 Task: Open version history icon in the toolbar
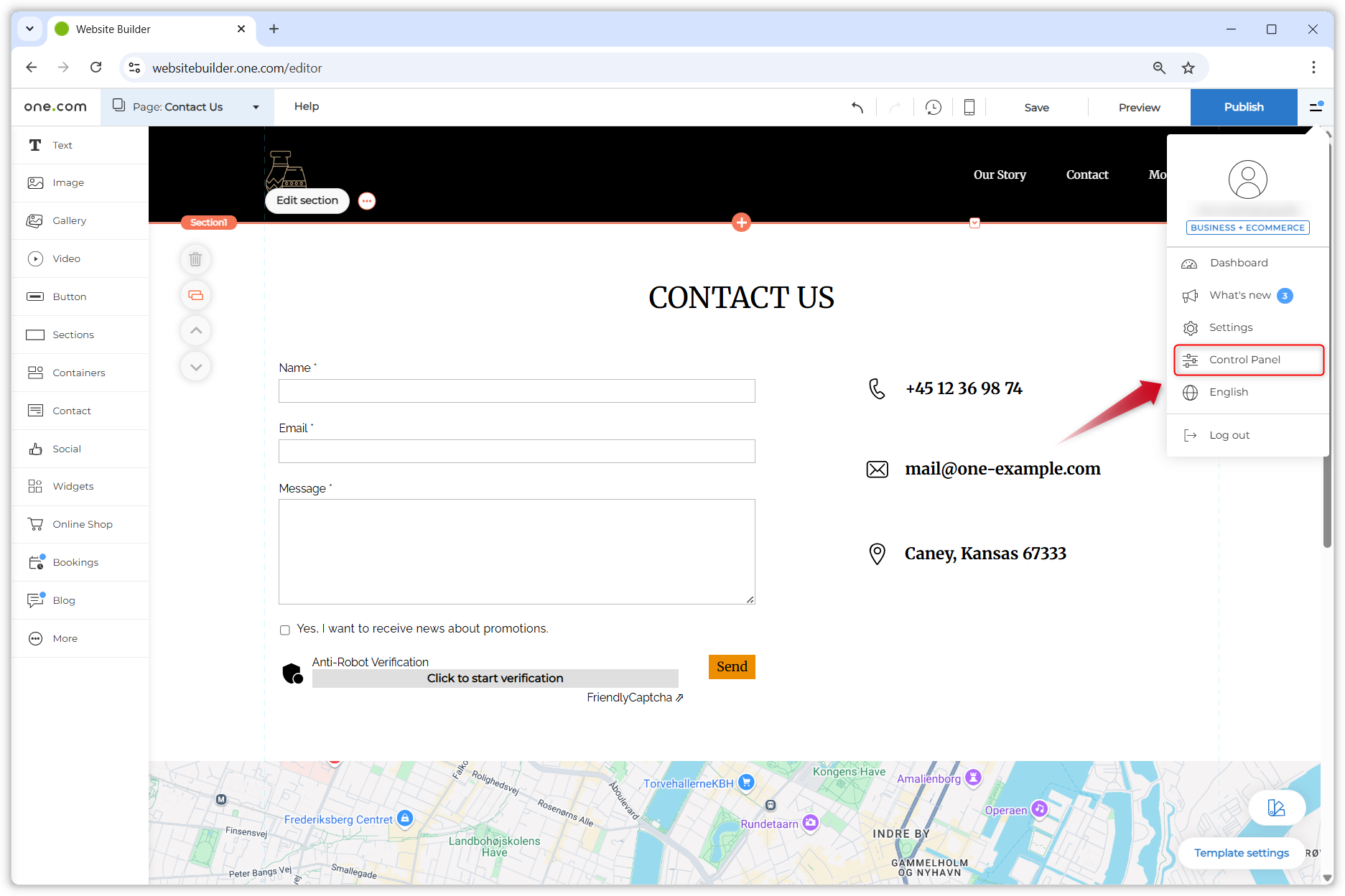pyautogui.click(x=933, y=106)
